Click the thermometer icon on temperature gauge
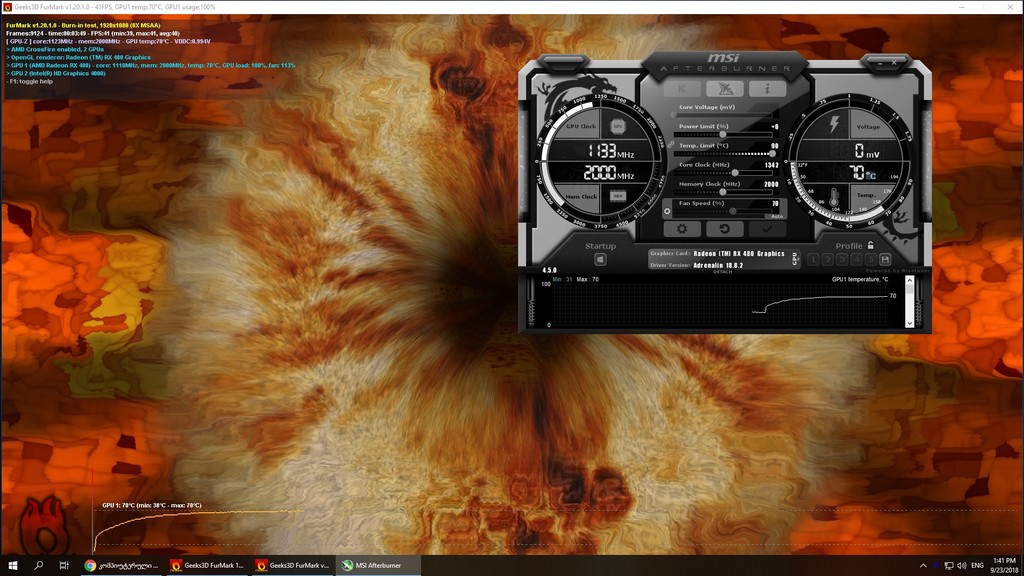The height and width of the screenshot is (576, 1024). [x=833, y=198]
